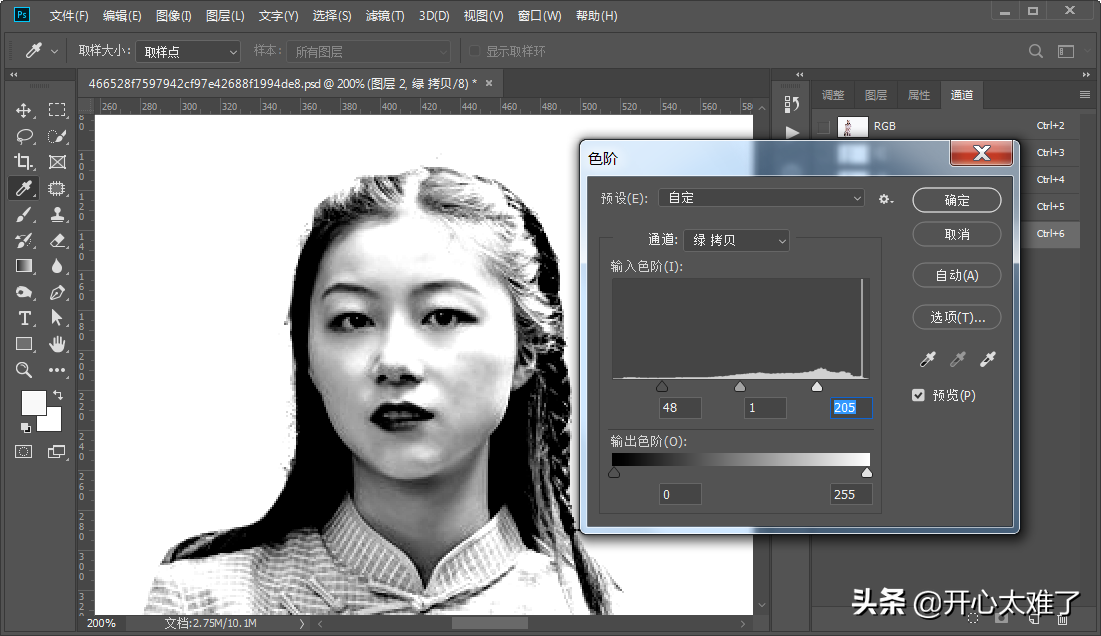Select the Lasso tool

pyautogui.click(x=24, y=136)
